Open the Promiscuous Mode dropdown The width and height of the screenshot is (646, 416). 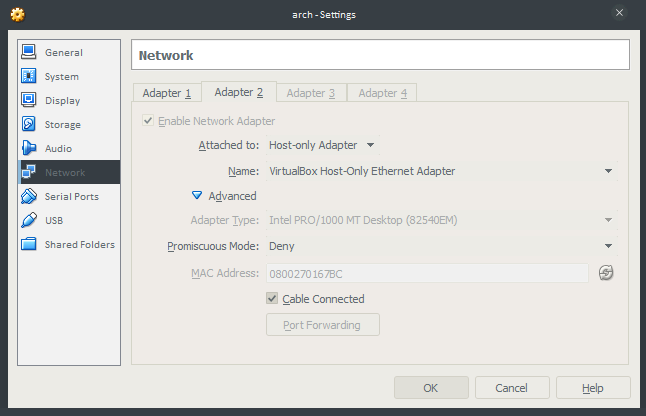pos(442,246)
